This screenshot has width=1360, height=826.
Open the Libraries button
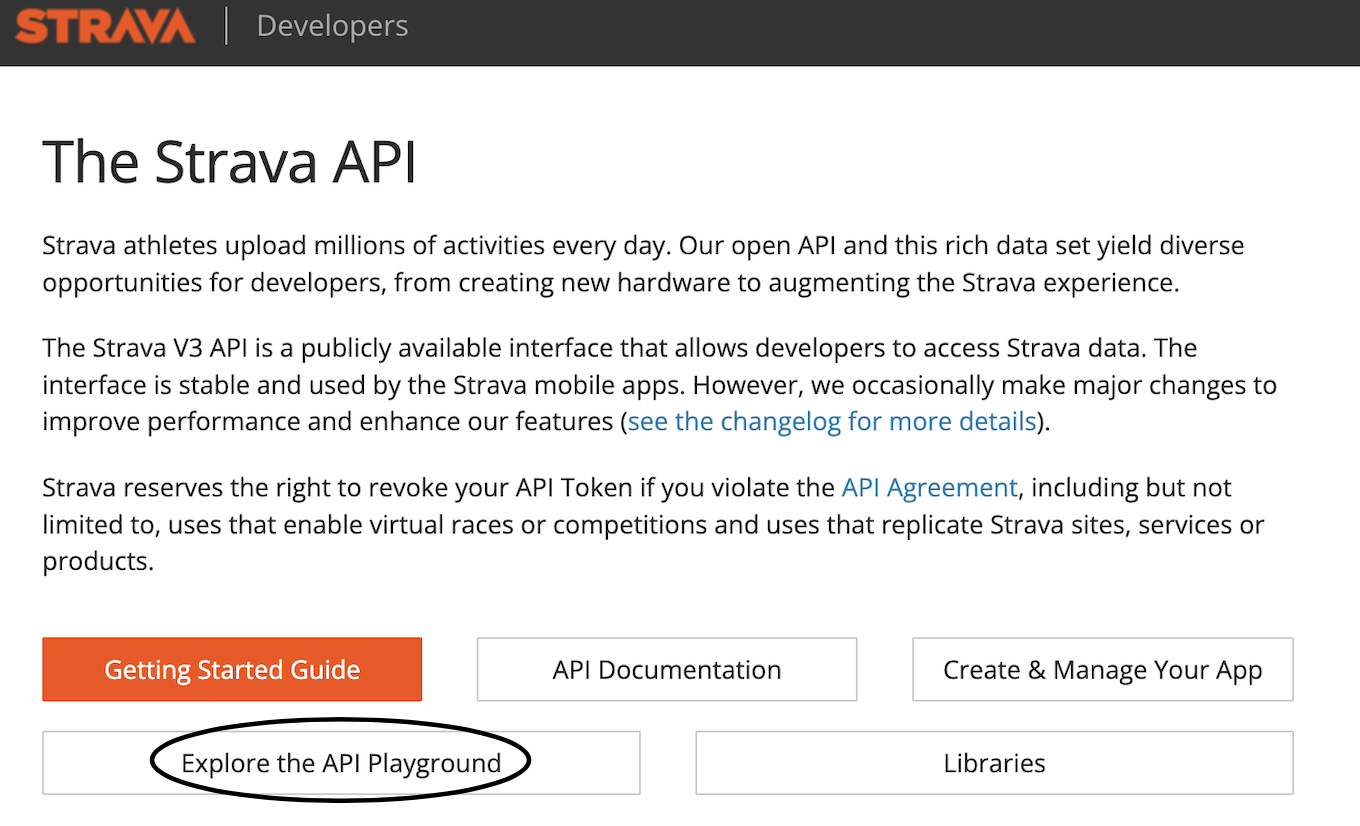[994, 763]
